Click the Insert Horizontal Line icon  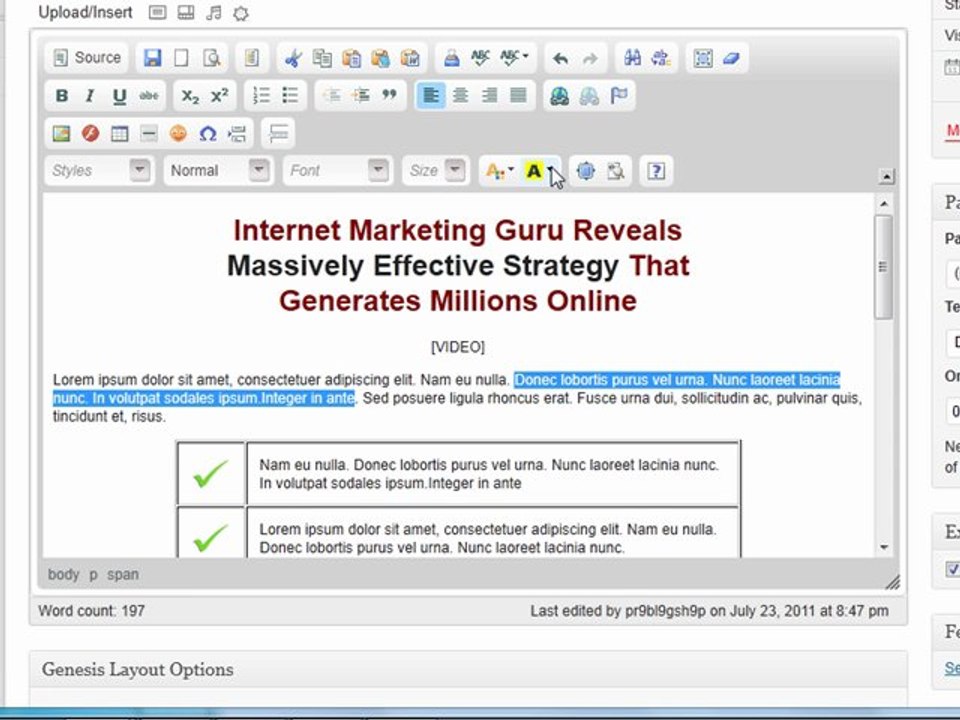(x=149, y=133)
